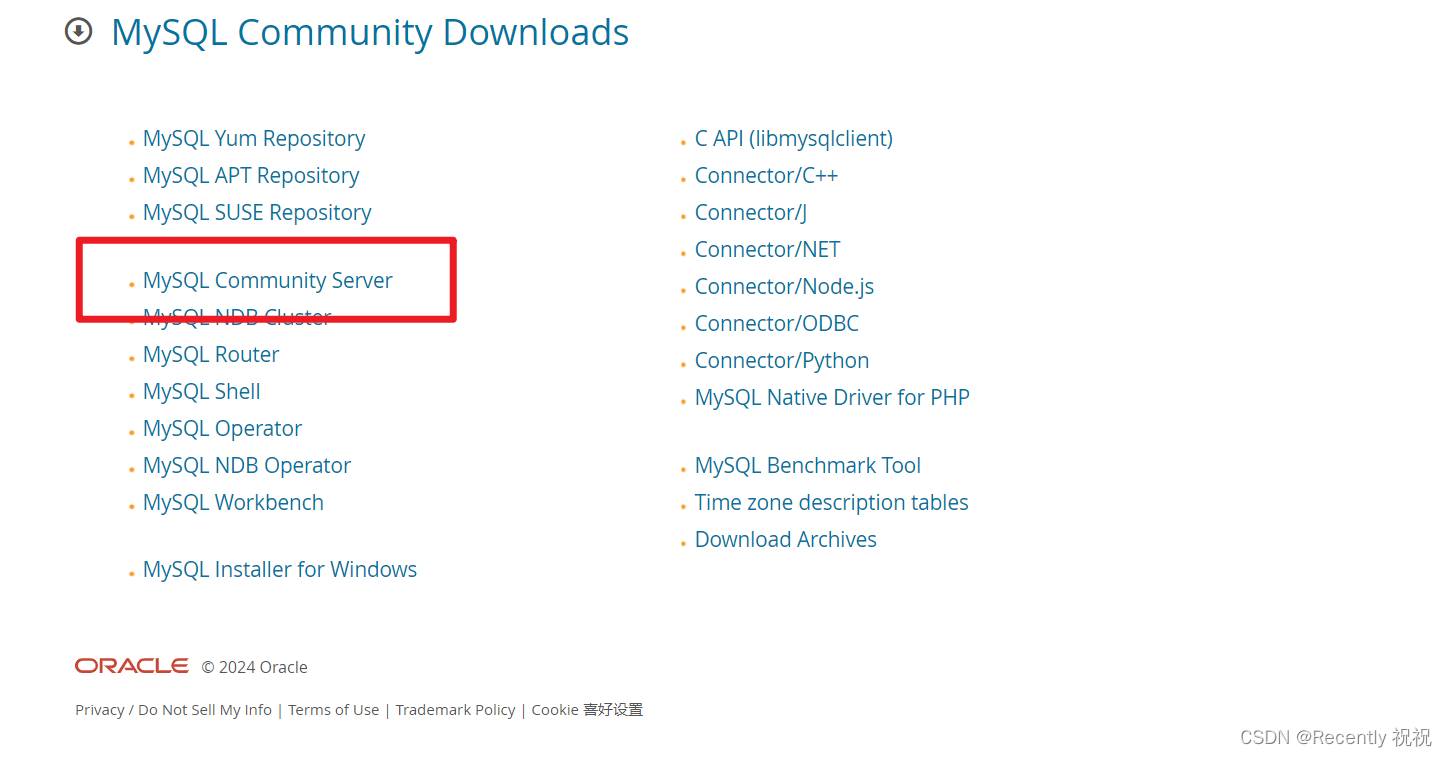Viewport: 1447px width, 757px height.
Task: Open Connector/J download link
Action: [751, 213]
